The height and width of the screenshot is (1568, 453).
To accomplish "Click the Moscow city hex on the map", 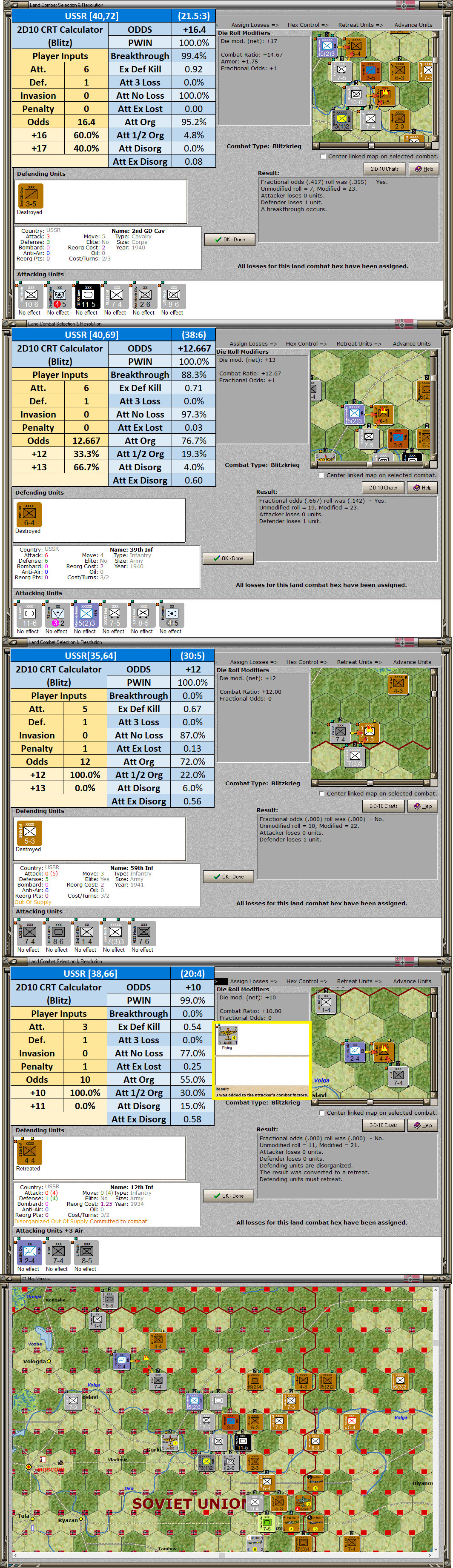I will (x=29, y=1467).
